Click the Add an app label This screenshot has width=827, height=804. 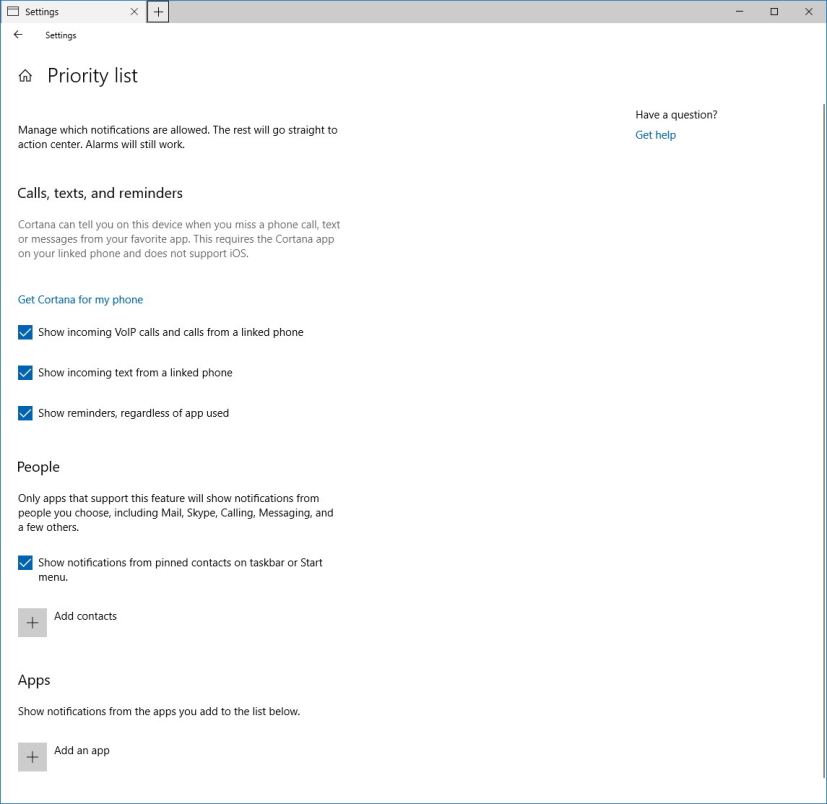pos(82,750)
